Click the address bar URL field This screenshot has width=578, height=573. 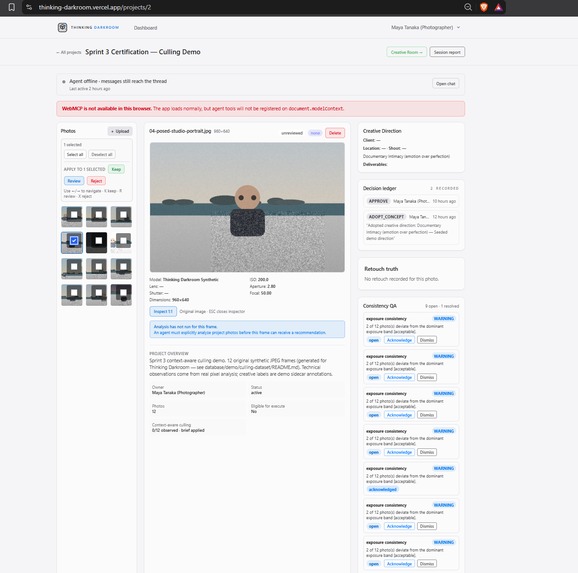(243, 7)
